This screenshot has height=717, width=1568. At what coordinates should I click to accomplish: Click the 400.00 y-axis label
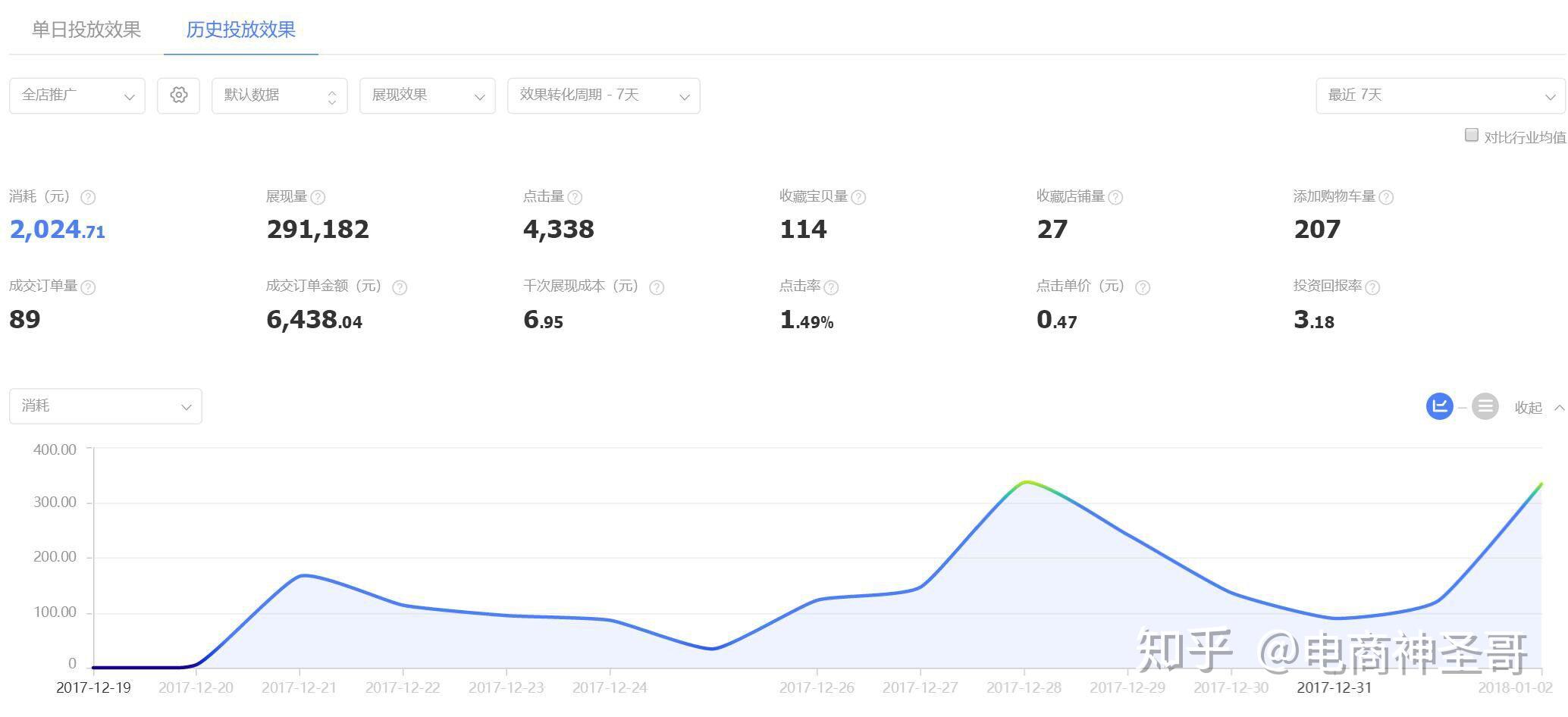55,449
